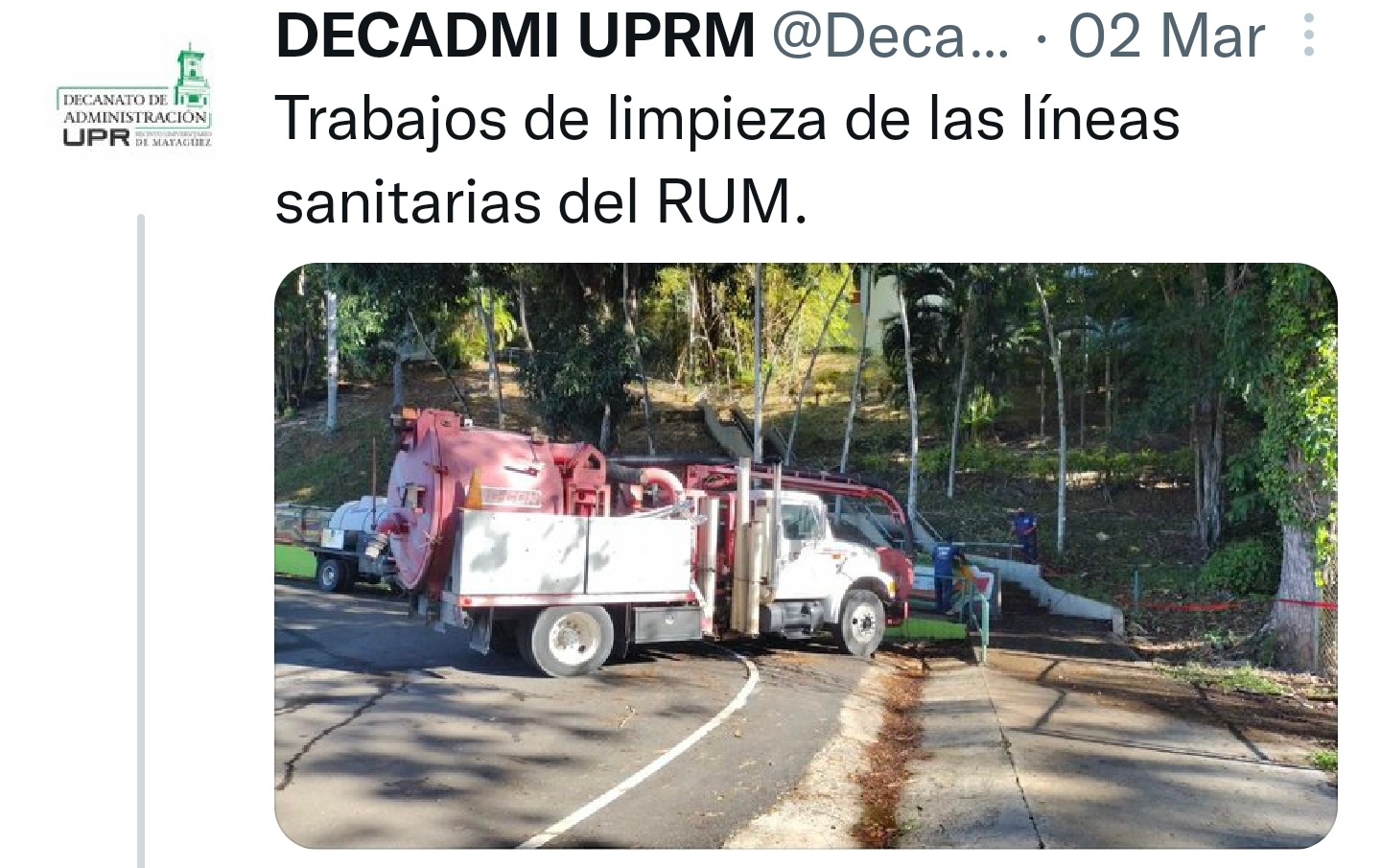Open the 02 Mar timestamp link
The height and width of the screenshot is (868, 1381).
point(1166,35)
